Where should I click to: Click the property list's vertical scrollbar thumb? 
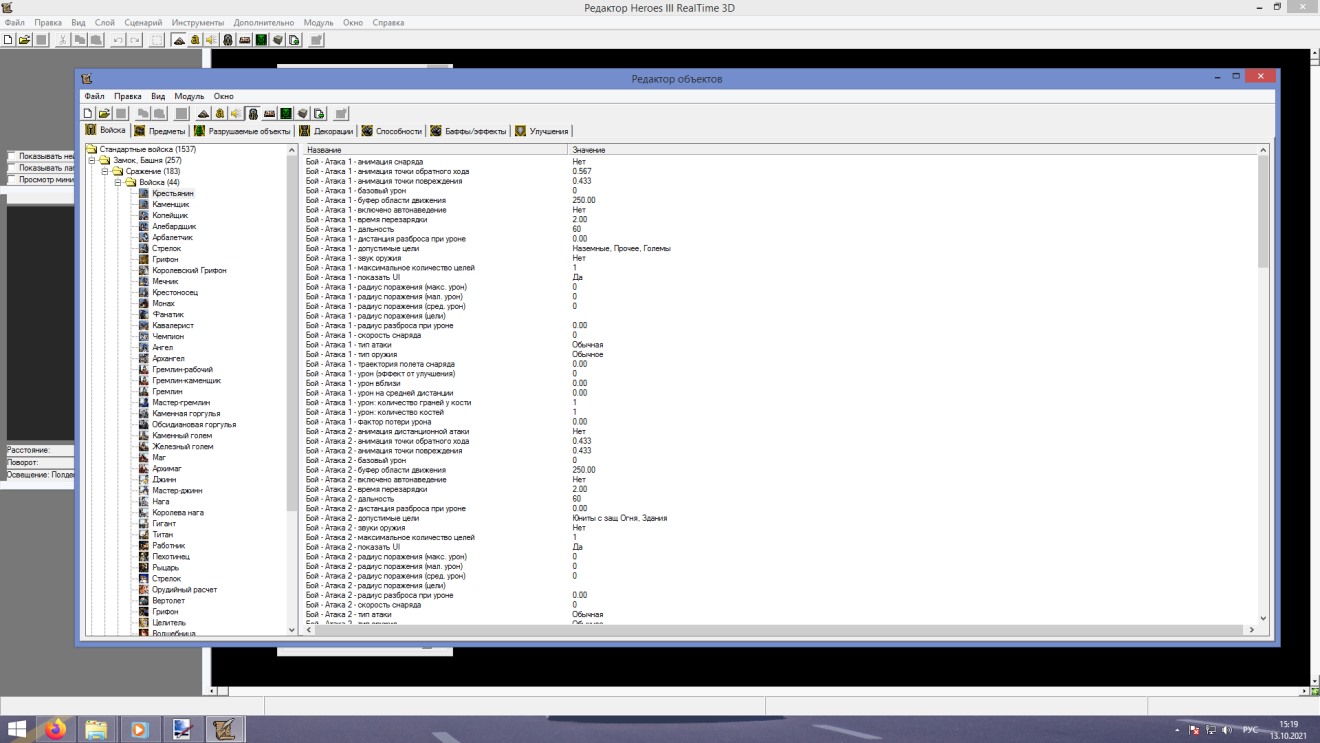coord(1262,210)
